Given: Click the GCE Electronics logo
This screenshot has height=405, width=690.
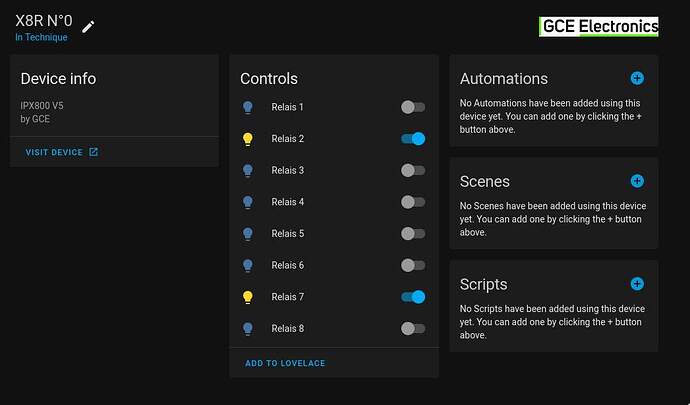Looking at the screenshot, I should (x=598, y=26).
